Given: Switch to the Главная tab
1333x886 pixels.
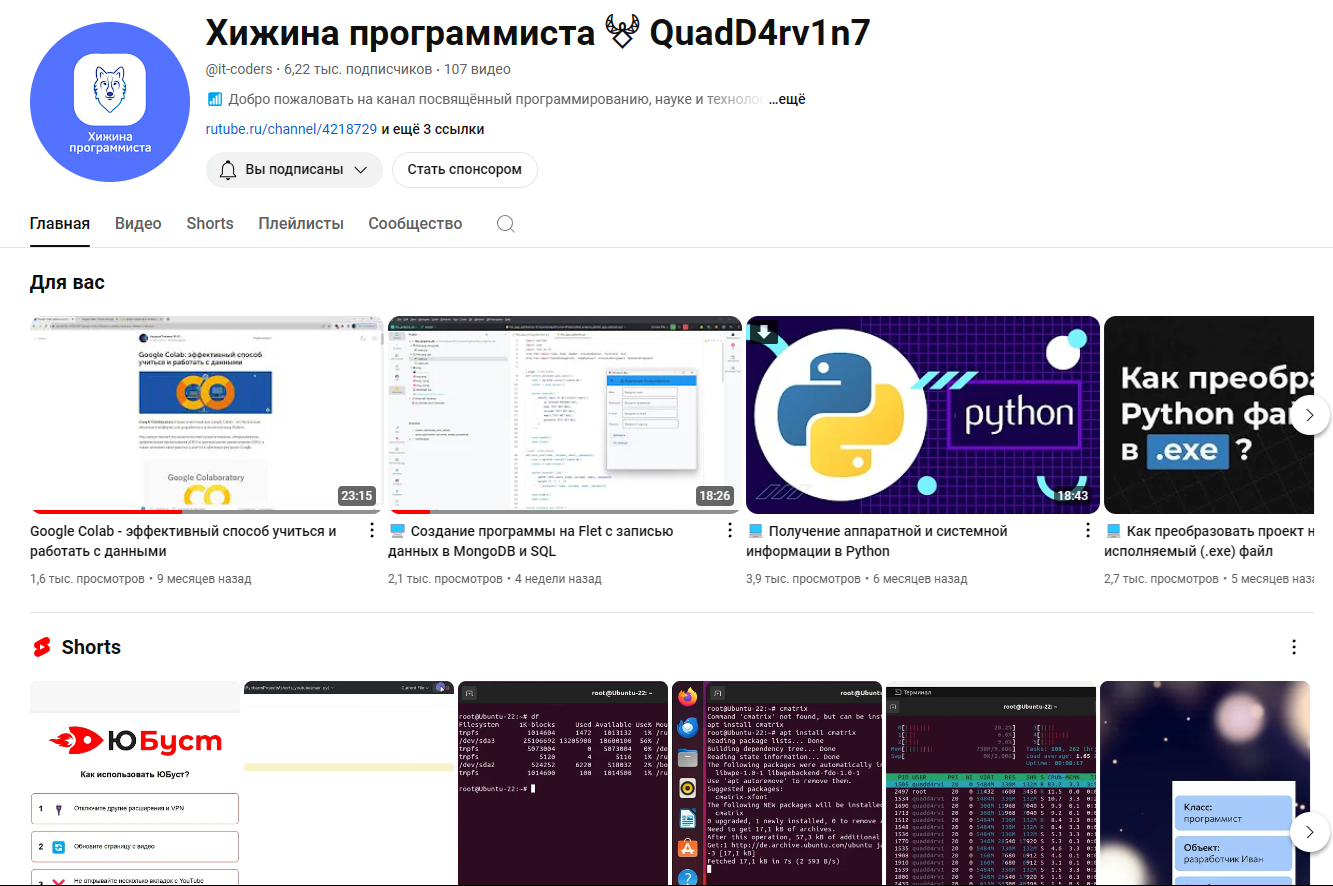Looking at the screenshot, I should point(60,224).
